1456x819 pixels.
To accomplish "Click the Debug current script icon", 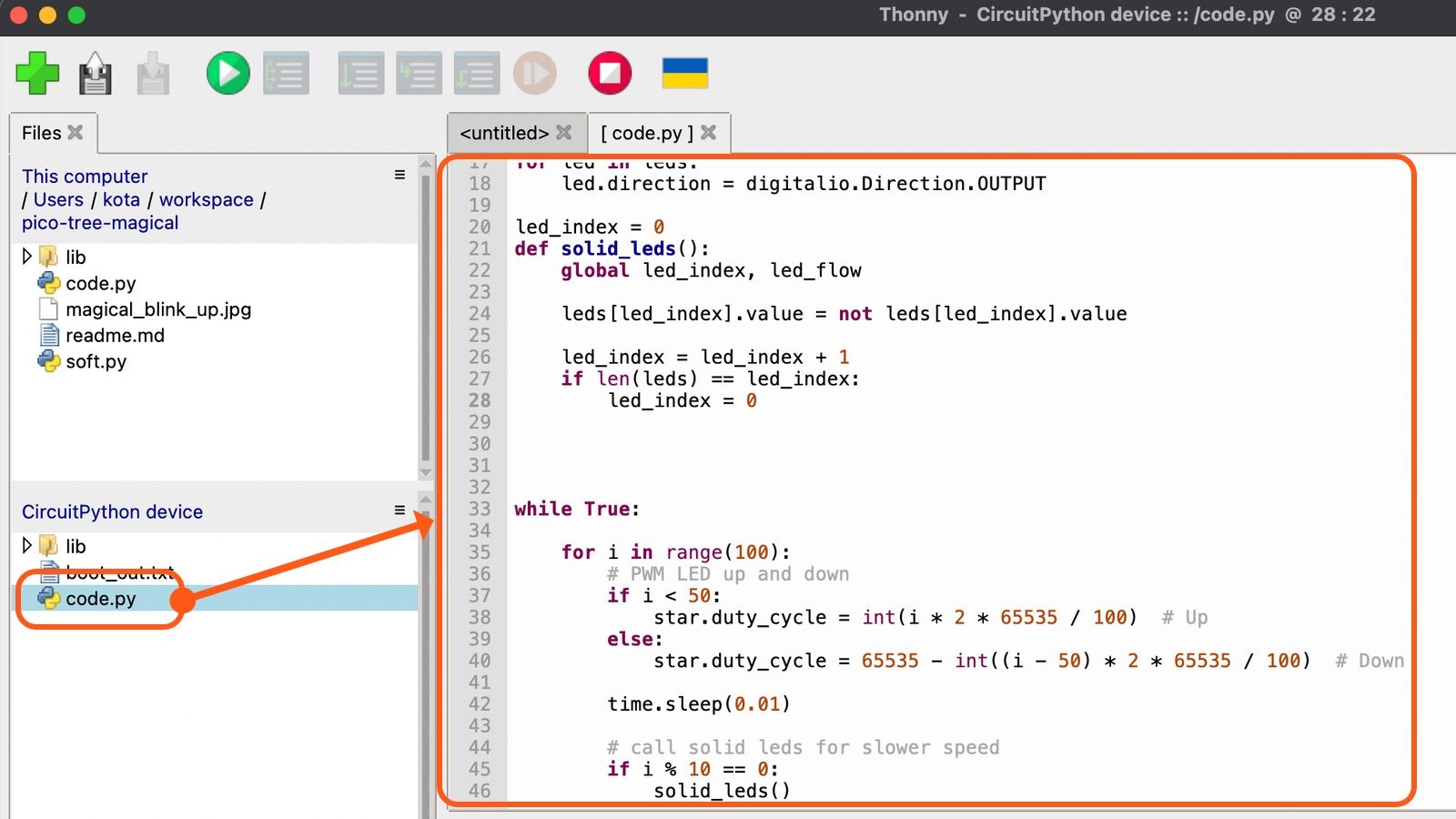I will (x=286, y=74).
